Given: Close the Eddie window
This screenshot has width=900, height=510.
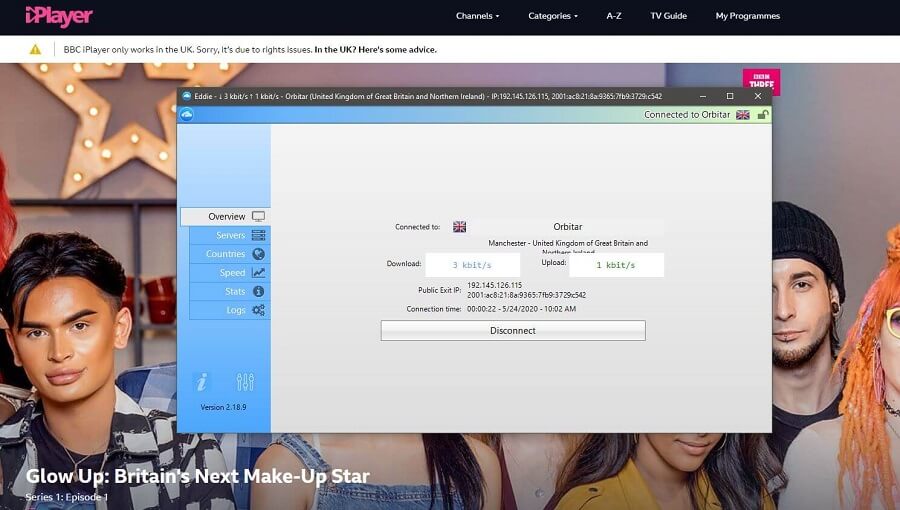Looking at the screenshot, I should (x=758, y=96).
